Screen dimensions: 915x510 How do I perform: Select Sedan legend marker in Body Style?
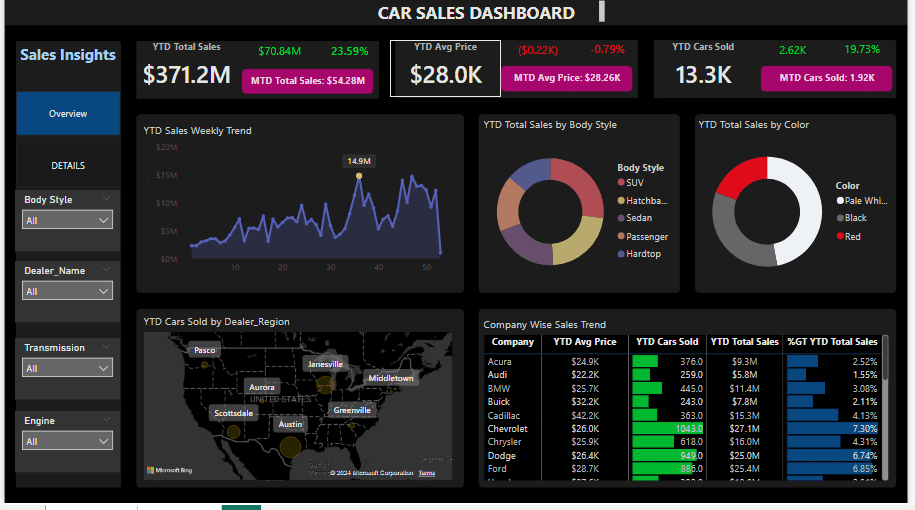click(x=621, y=218)
